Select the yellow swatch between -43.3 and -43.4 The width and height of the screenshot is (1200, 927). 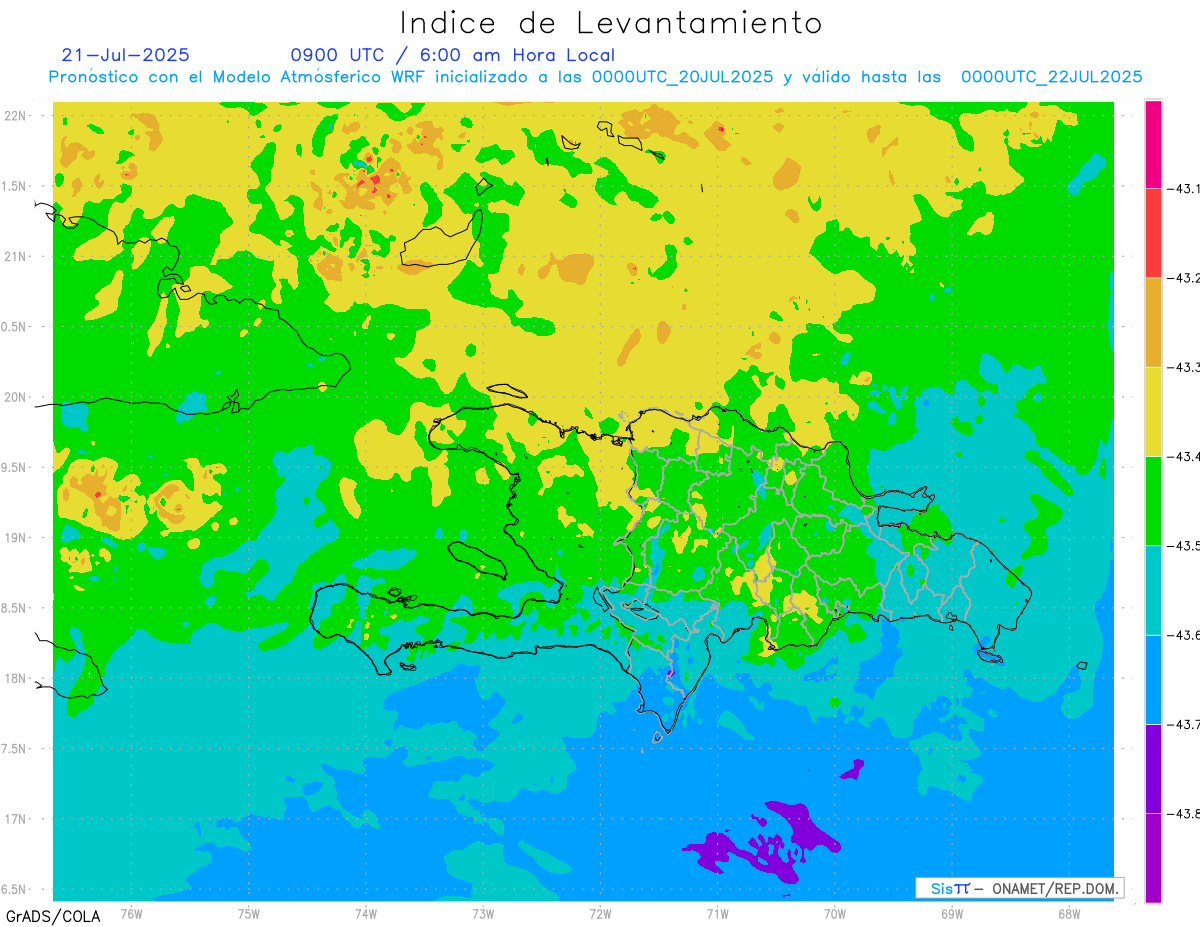[x=1153, y=411]
